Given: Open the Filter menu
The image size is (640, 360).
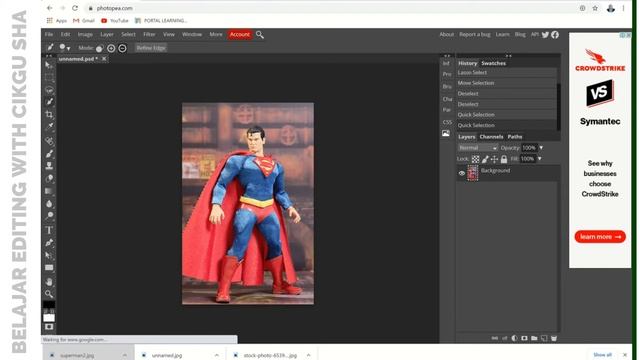Looking at the screenshot, I should 149,35.
